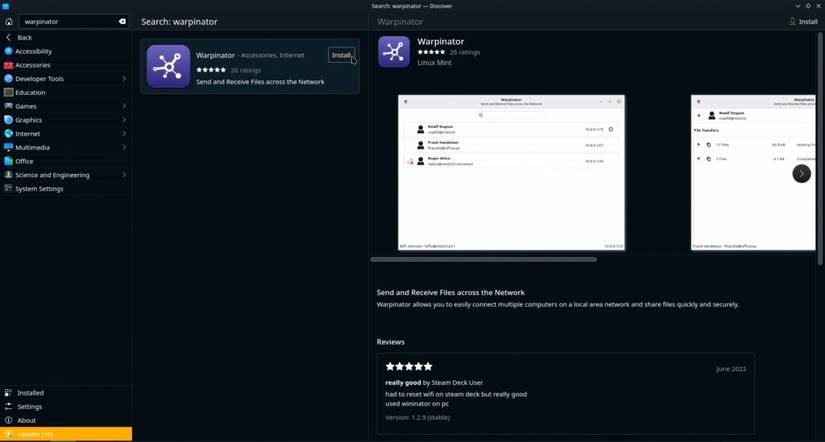This screenshot has height=442, width=825.
Task: Open the Office category
Action: [24, 161]
